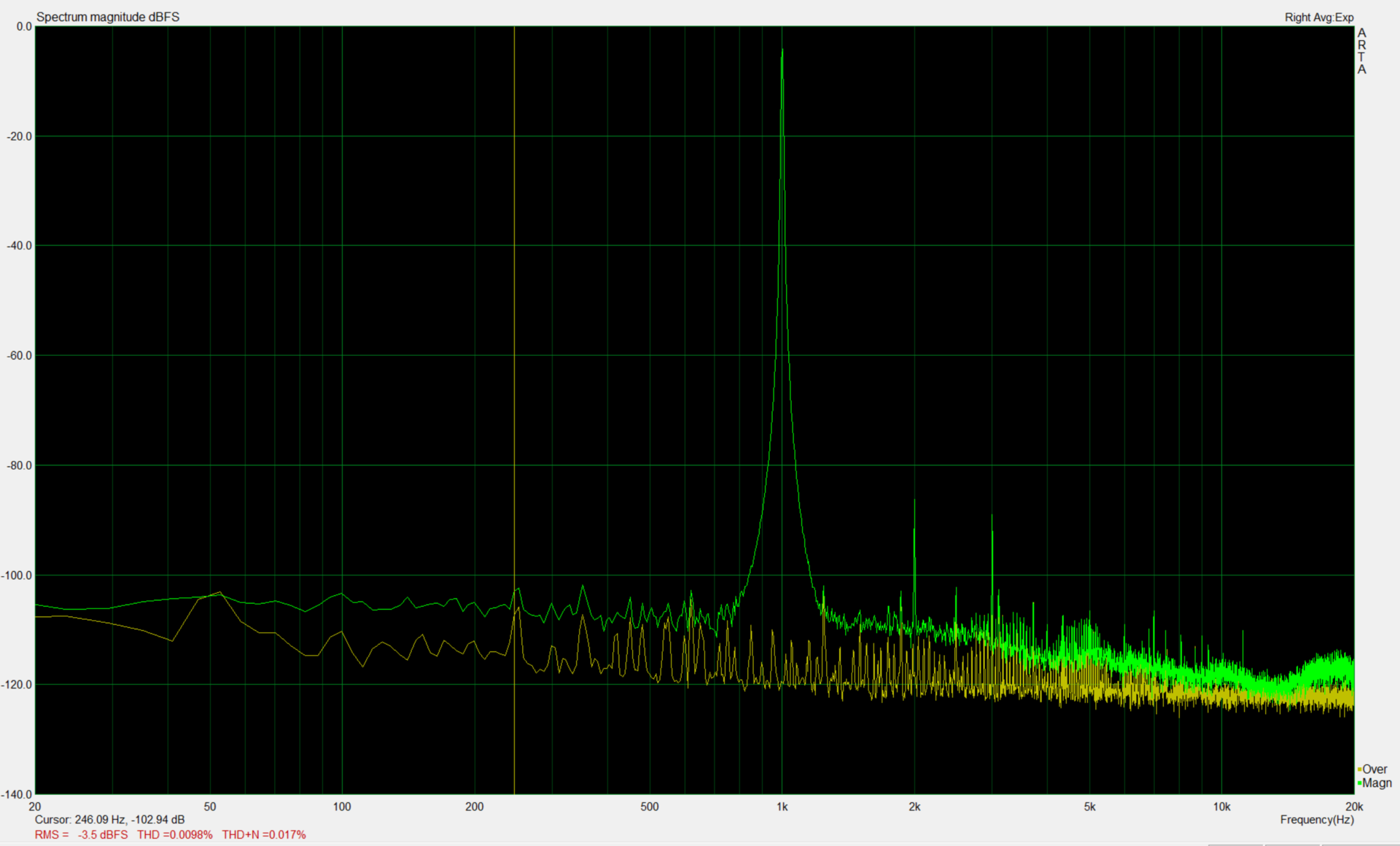
Task: Click the THD+N =0.017% readout
Action: 264,834
